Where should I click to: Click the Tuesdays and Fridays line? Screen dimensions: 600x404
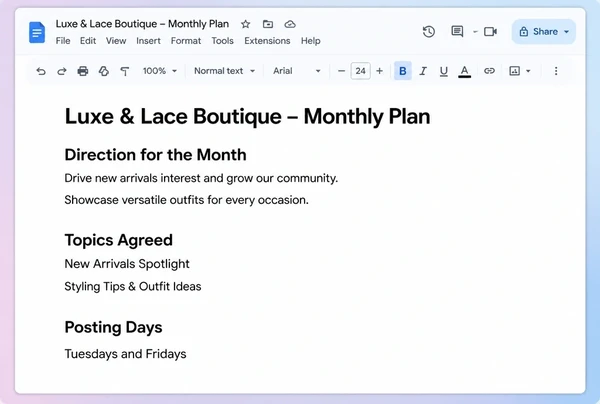coord(126,354)
